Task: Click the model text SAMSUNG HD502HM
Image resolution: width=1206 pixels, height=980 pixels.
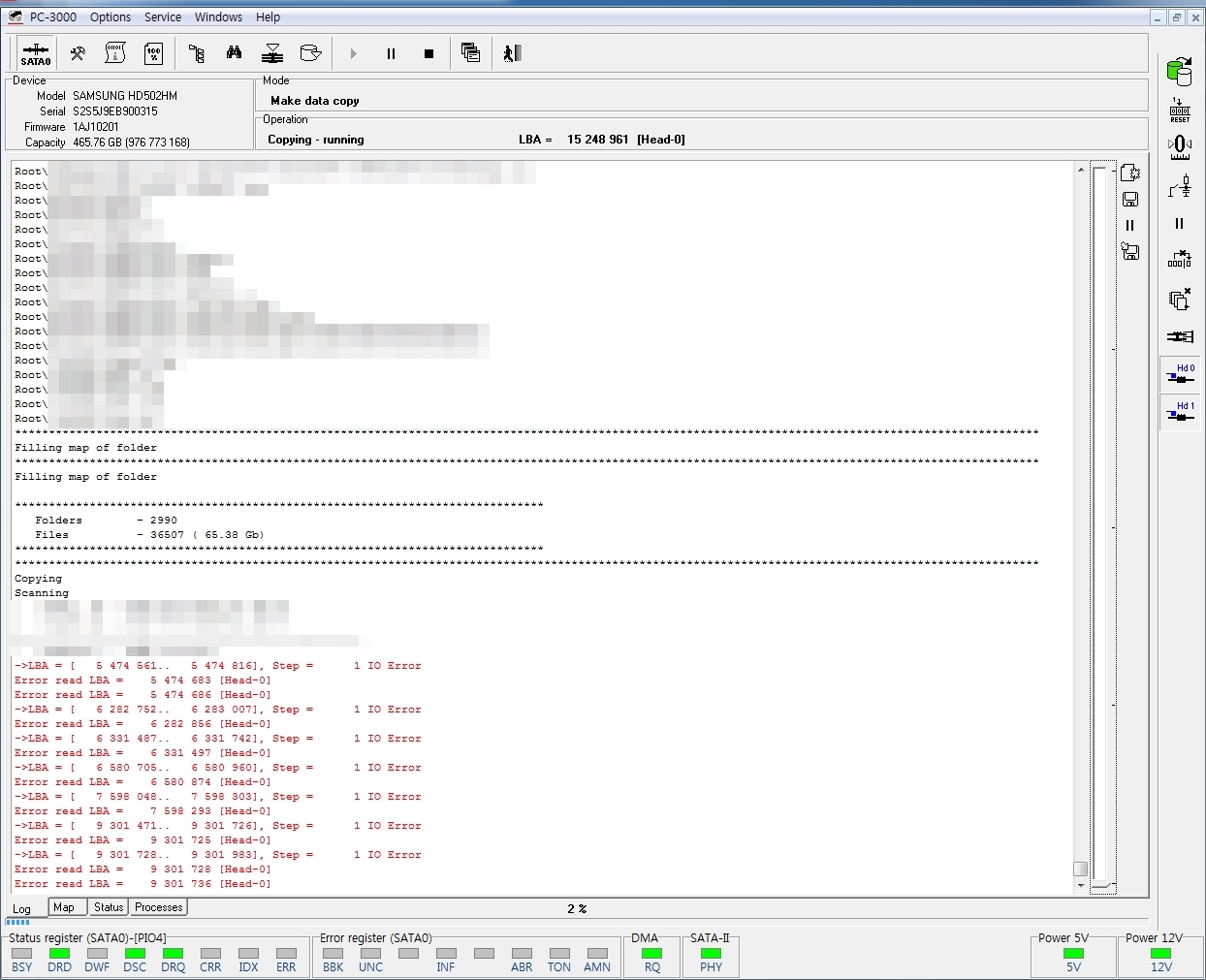Action: (125, 96)
